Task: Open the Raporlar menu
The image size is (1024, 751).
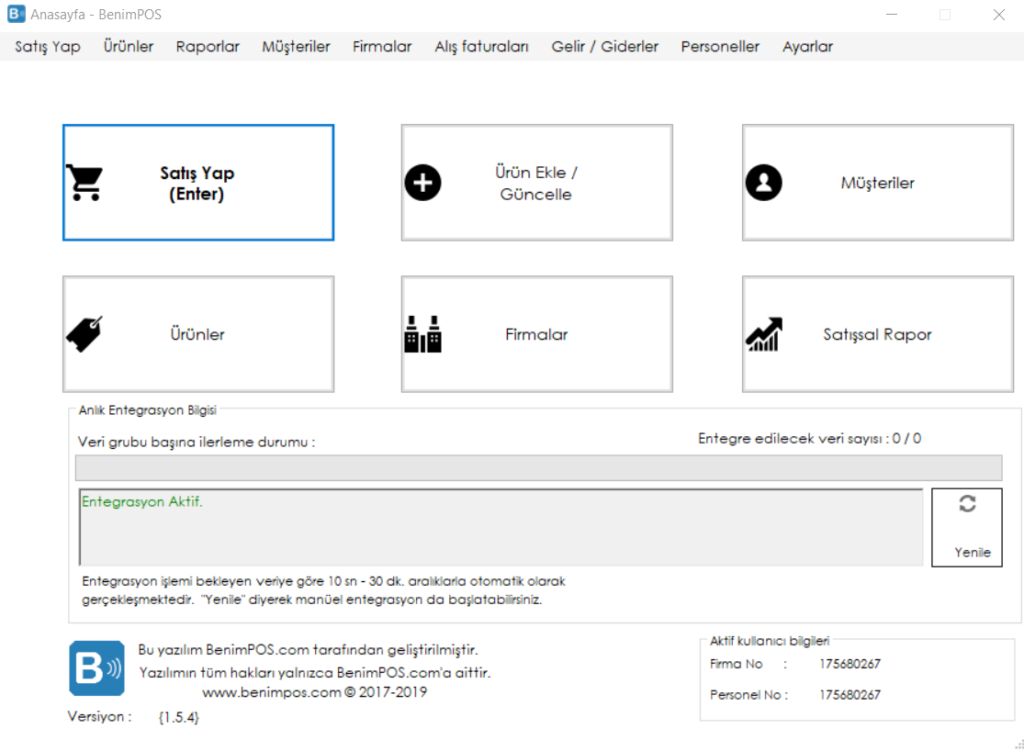Action: coord(208,46)
